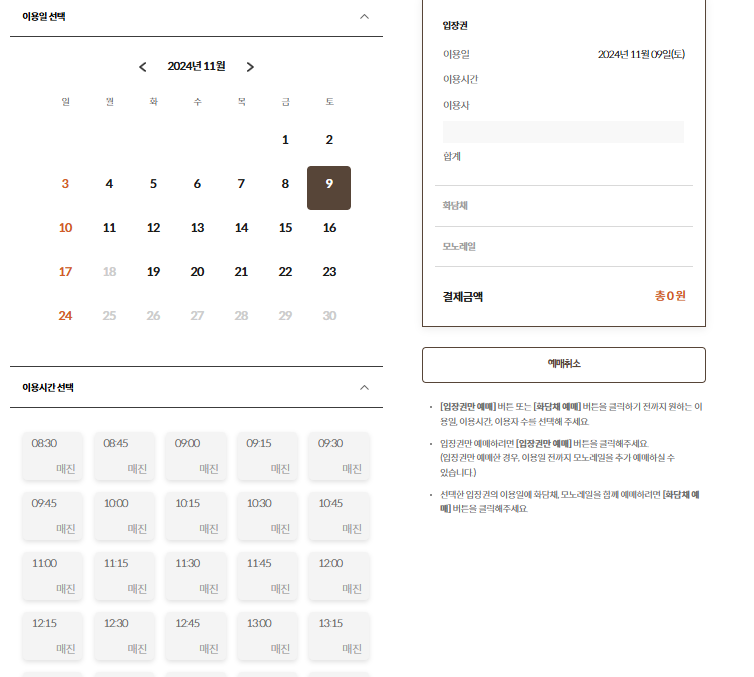Viewport: 754px width, 677px height.
Task: Pick the 11:30 time slot
Action: click(196, 576)
